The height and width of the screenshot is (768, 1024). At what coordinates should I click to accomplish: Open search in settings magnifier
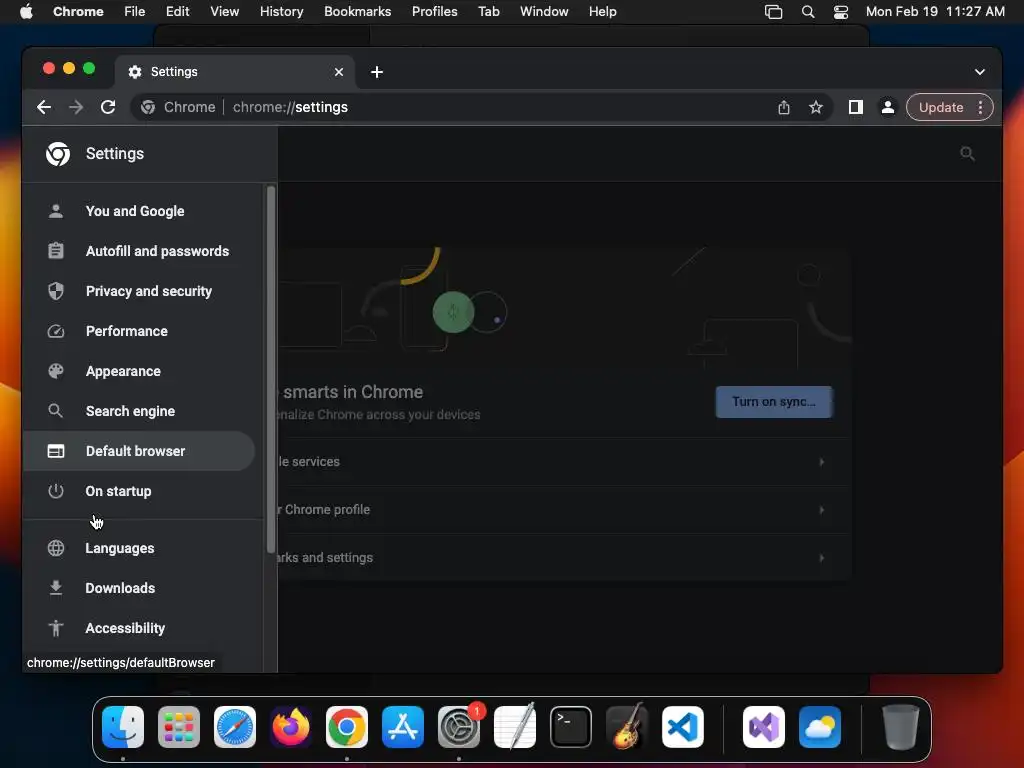tap(967, 153)
